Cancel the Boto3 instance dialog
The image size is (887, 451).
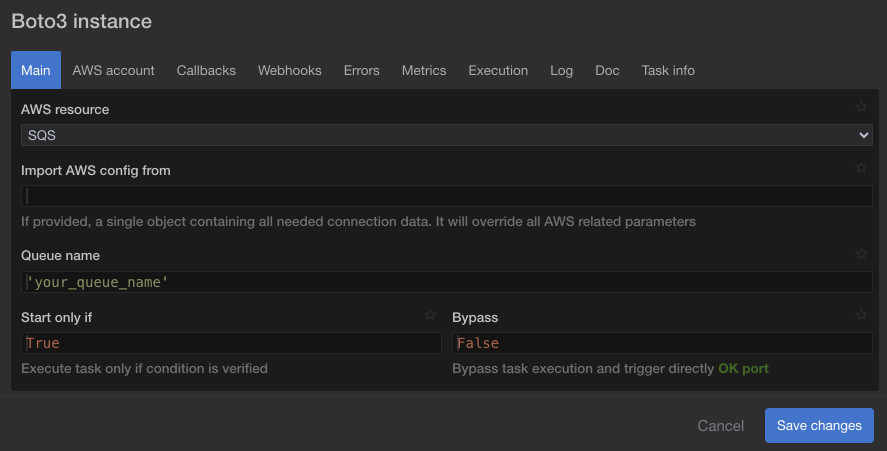click(720, 426)
